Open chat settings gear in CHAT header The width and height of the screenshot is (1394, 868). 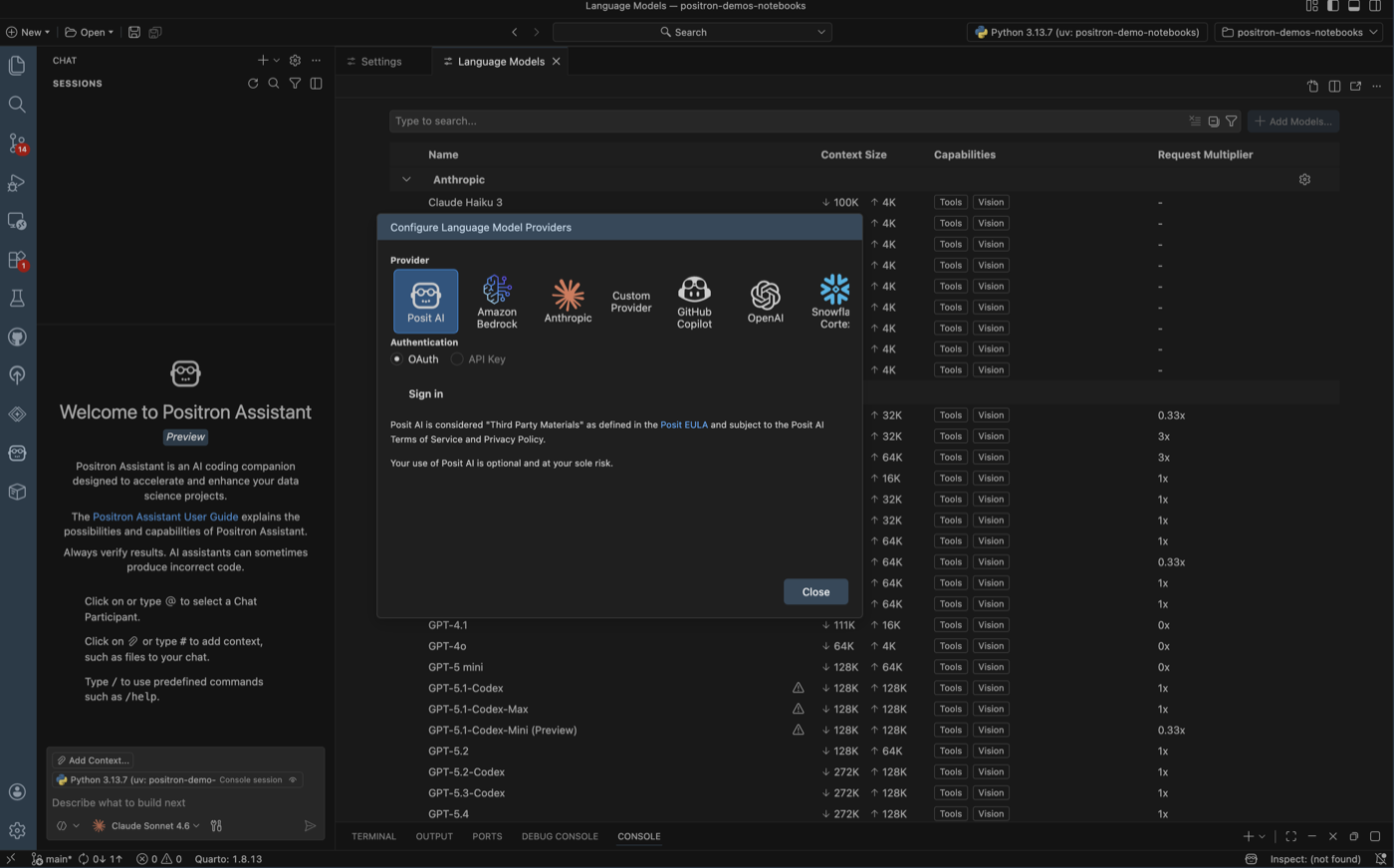point(295,61)
